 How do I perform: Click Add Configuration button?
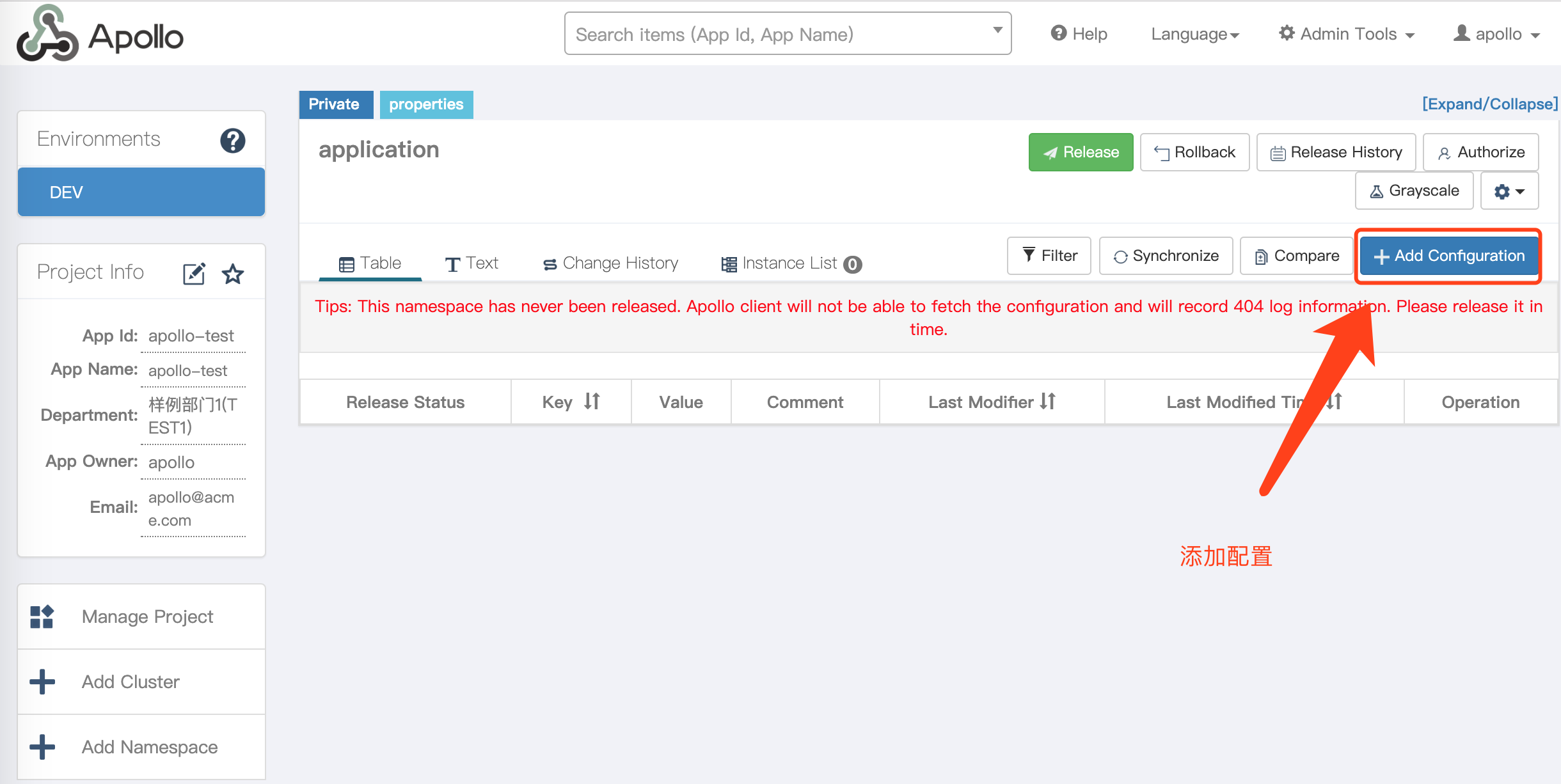[x=1449, y=256]
